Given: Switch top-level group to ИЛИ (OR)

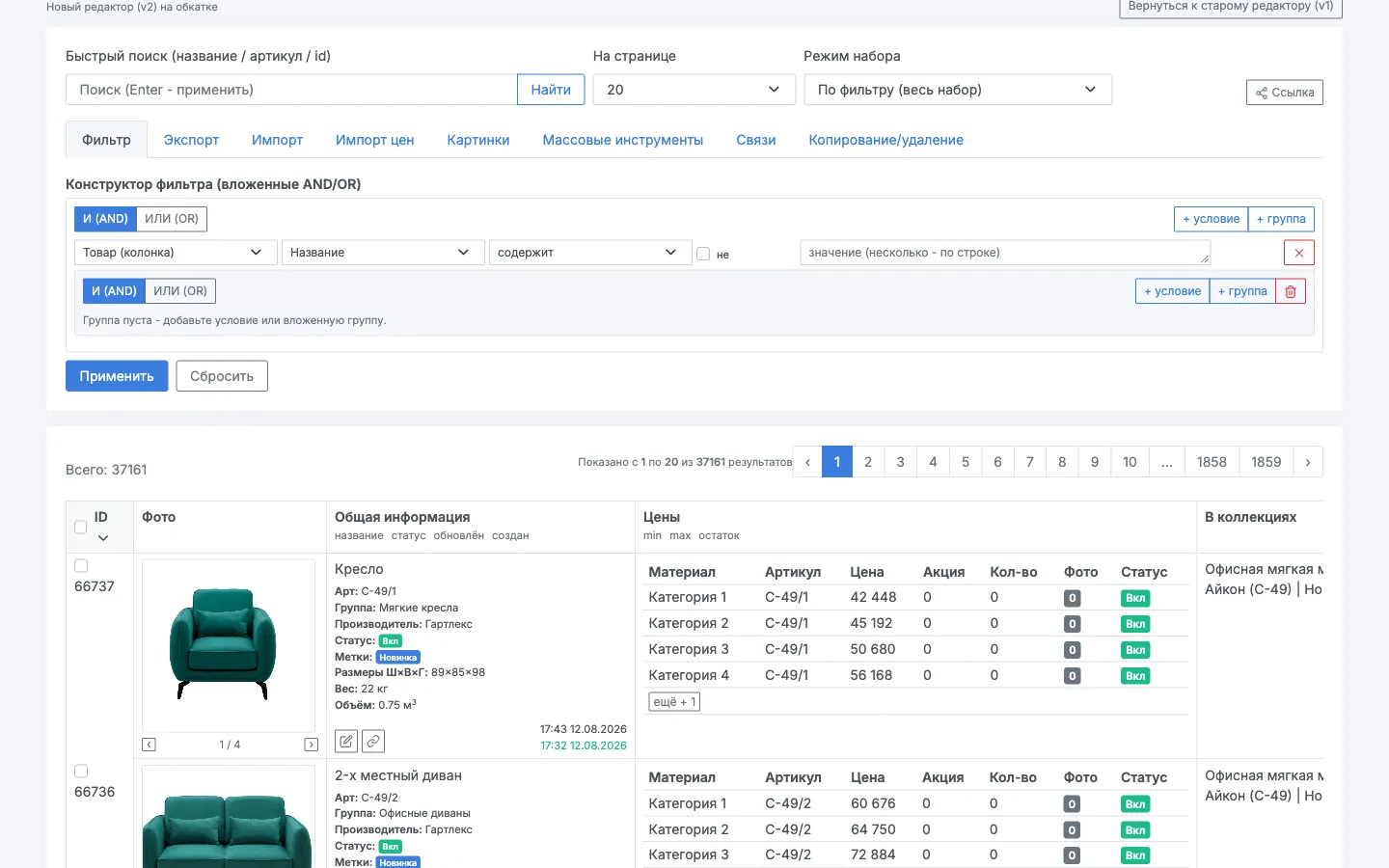Looking at the screenshot, I should [172, 219].
